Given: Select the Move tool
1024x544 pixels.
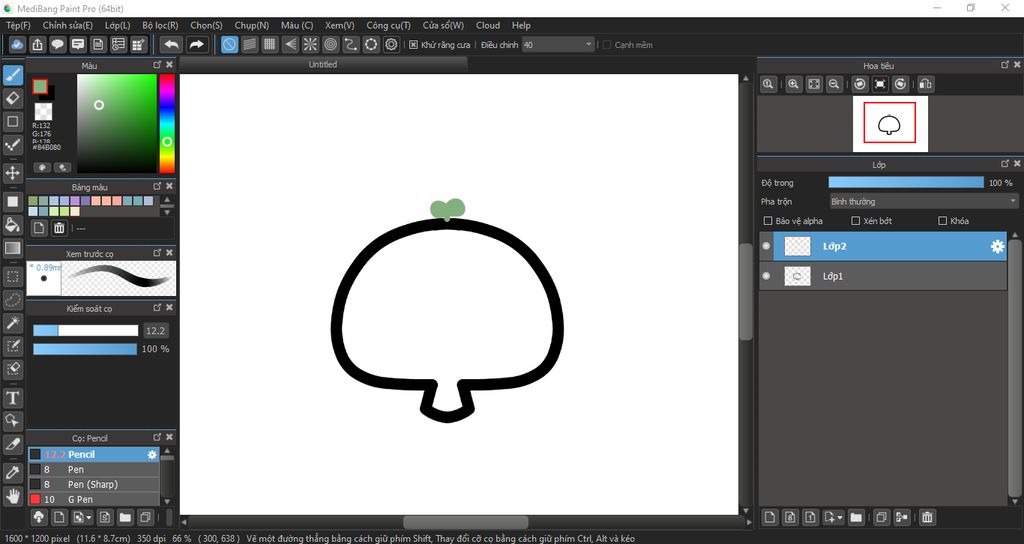Looking at the screenshot, I should point(12,173).
